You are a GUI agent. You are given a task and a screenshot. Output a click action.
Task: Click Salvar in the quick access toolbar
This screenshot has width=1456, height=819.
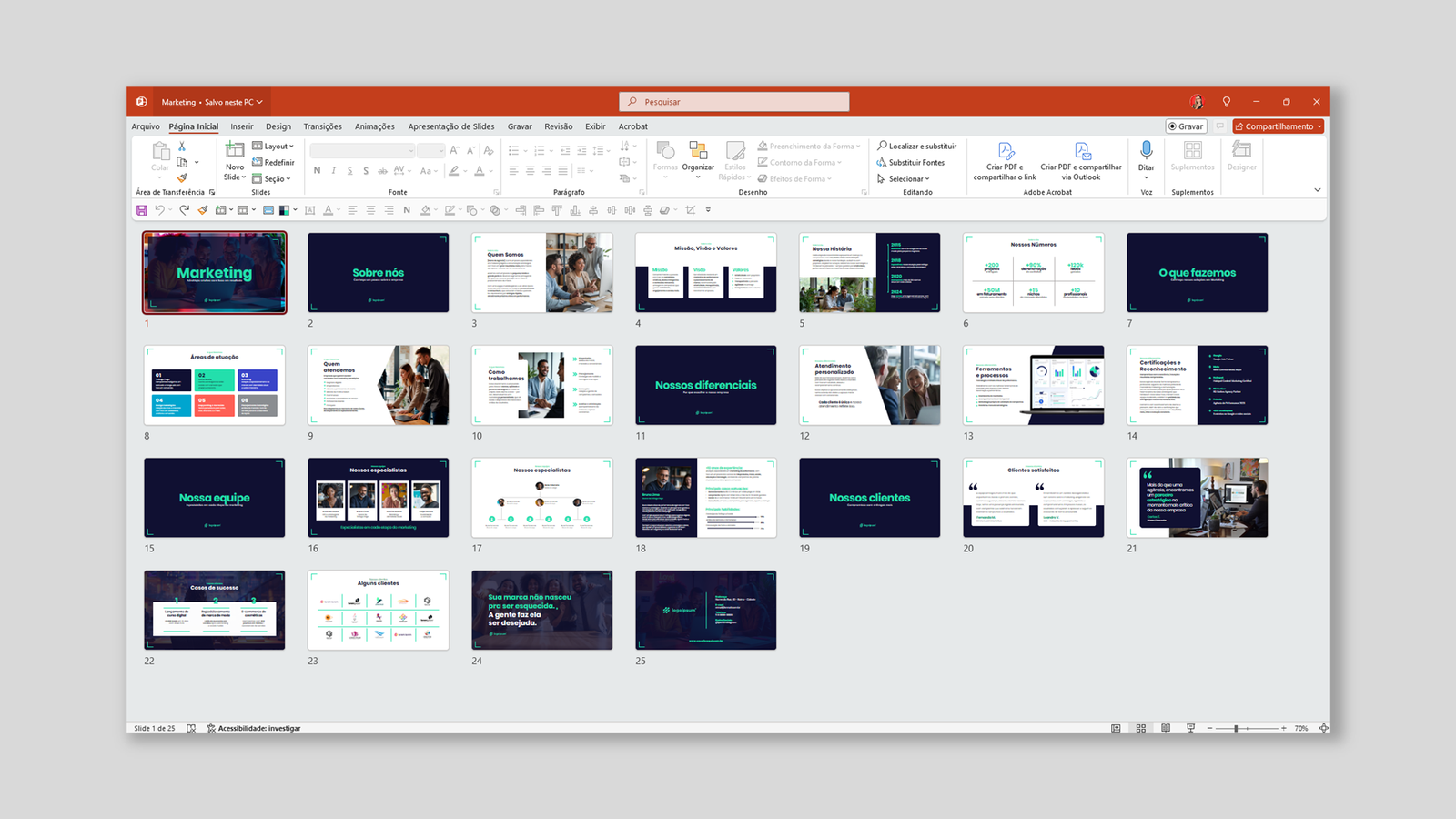click(x=141, y=210)
